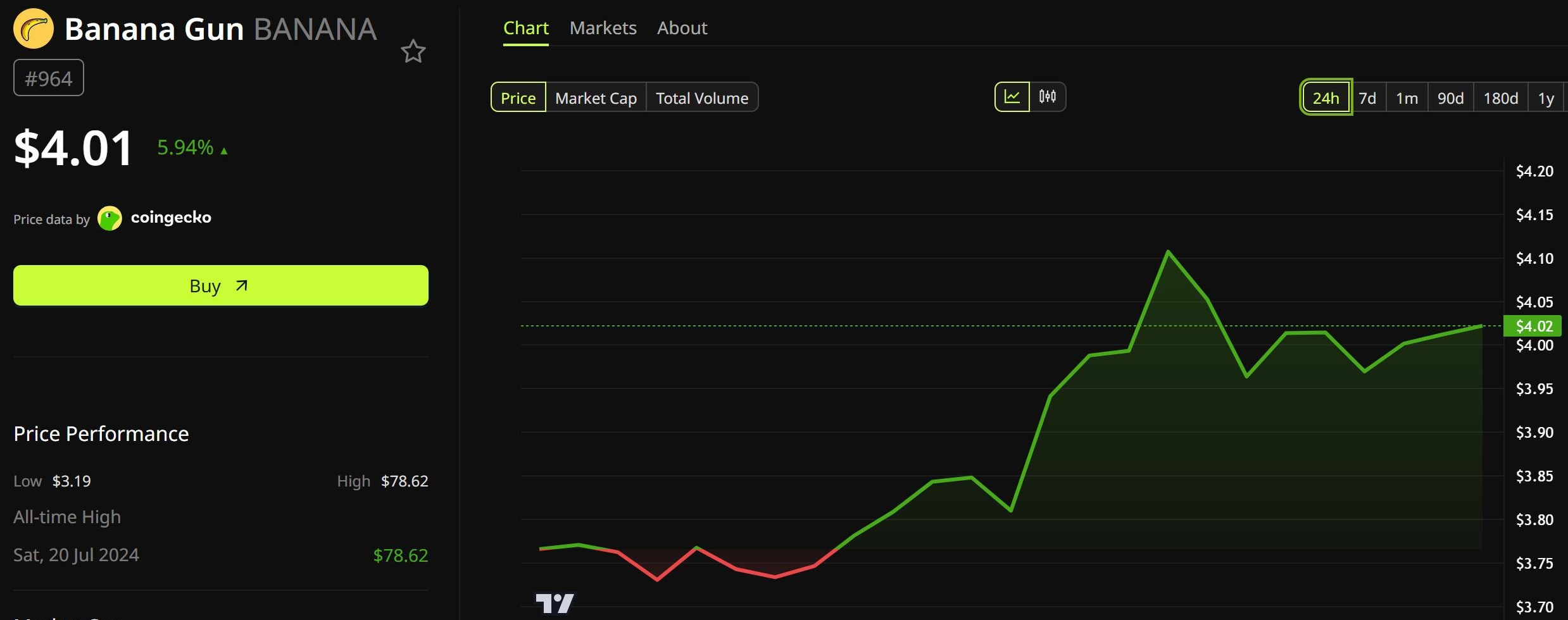Set chart range to 24h
Screen dimensions: 1568x620
pyautogui.click(x=1326, y=97)
